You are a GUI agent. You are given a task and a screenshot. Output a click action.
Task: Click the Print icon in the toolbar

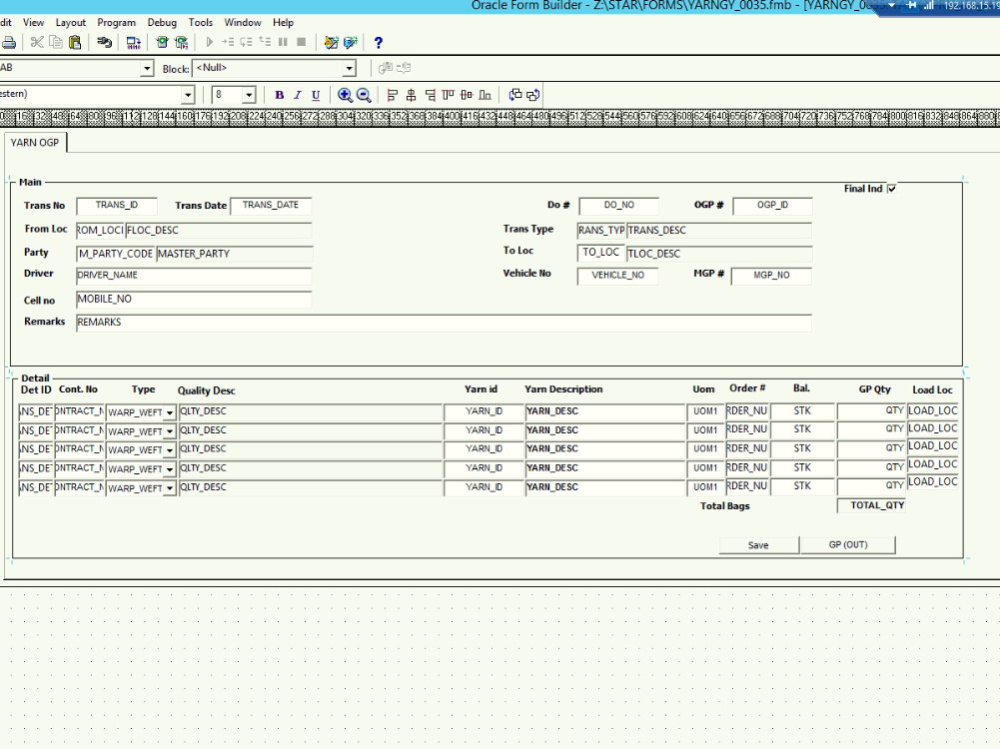9,43
